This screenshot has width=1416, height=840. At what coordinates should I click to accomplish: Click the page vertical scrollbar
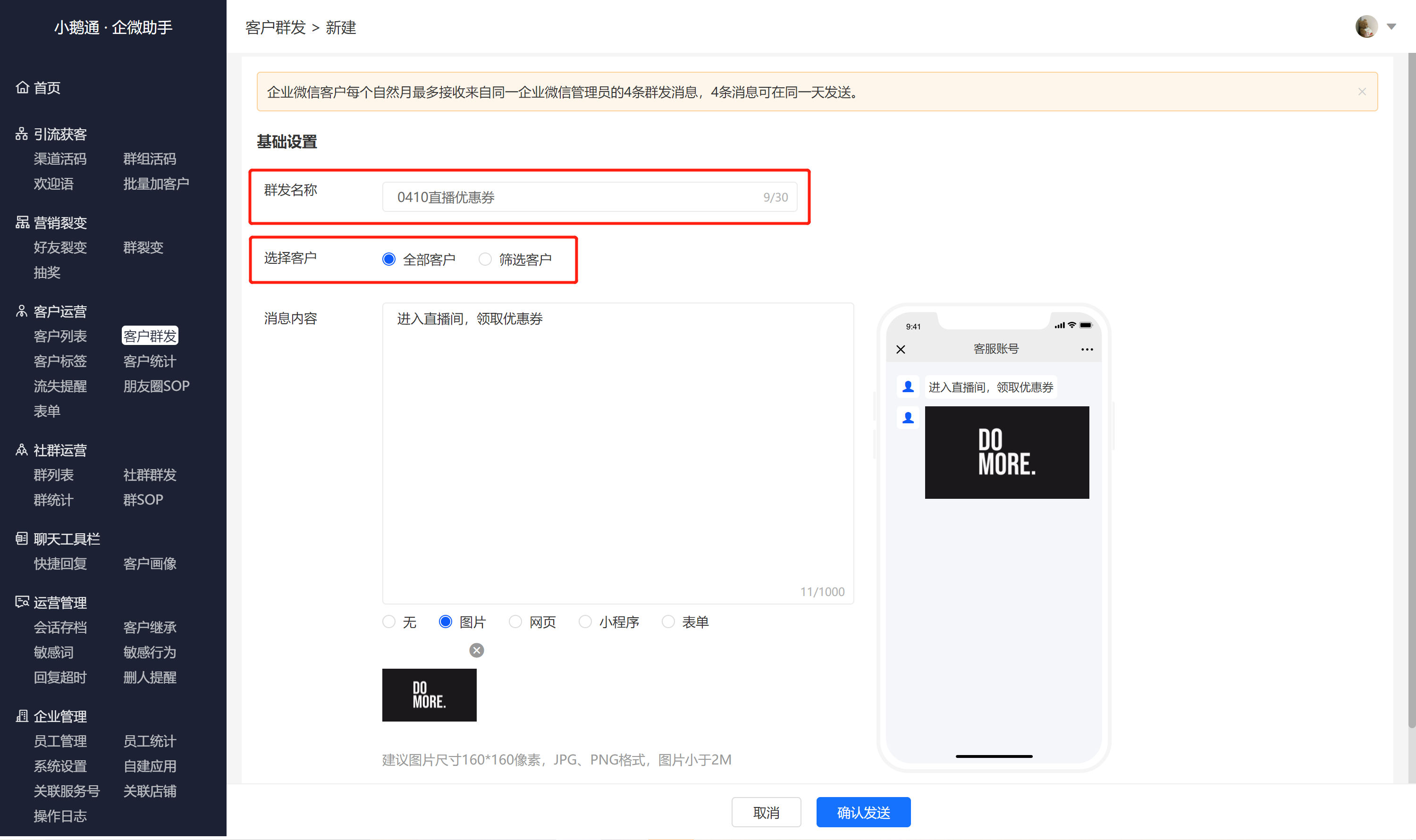(1411, 391)
